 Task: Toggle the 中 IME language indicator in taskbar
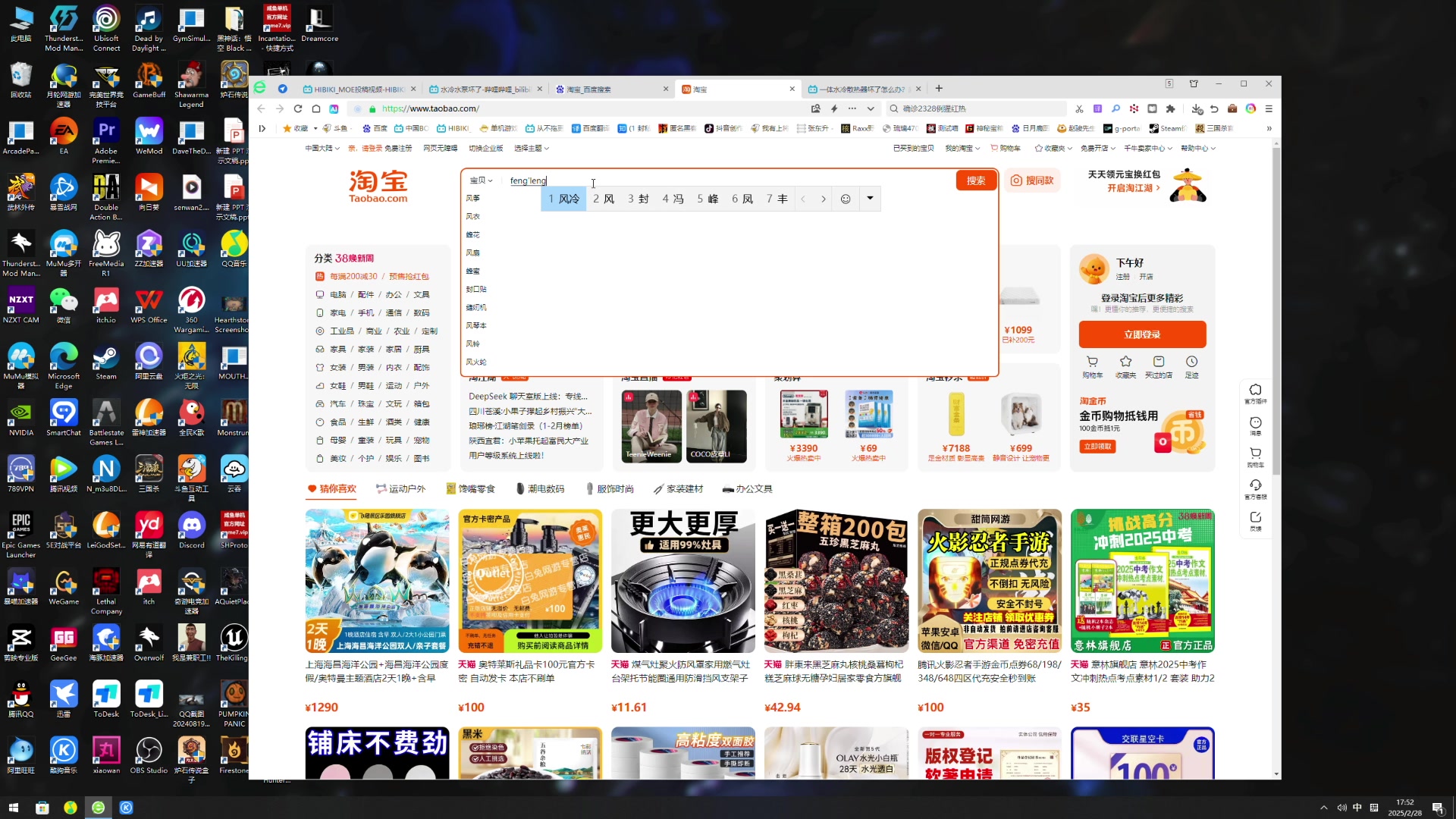(x=1357, y=808)
